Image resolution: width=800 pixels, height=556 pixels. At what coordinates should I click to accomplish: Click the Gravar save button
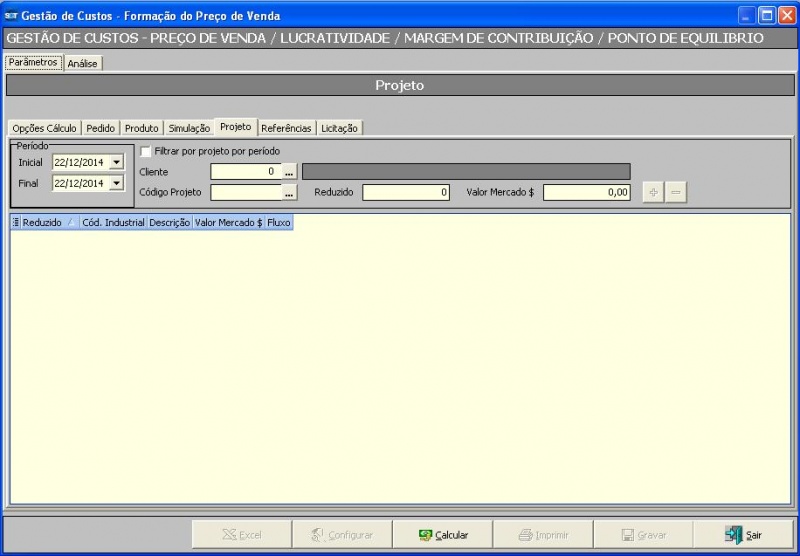644,535
